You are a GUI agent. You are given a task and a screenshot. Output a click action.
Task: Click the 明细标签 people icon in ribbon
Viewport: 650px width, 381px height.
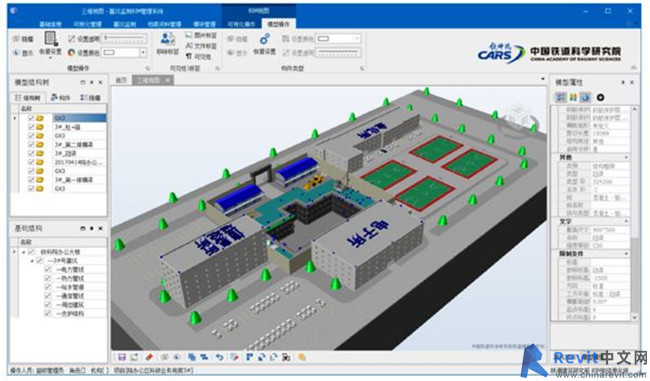pos(167,39)
